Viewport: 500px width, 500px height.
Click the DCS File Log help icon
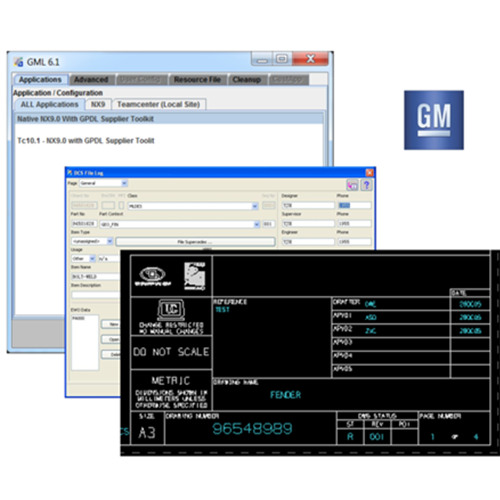coord(366,185)
